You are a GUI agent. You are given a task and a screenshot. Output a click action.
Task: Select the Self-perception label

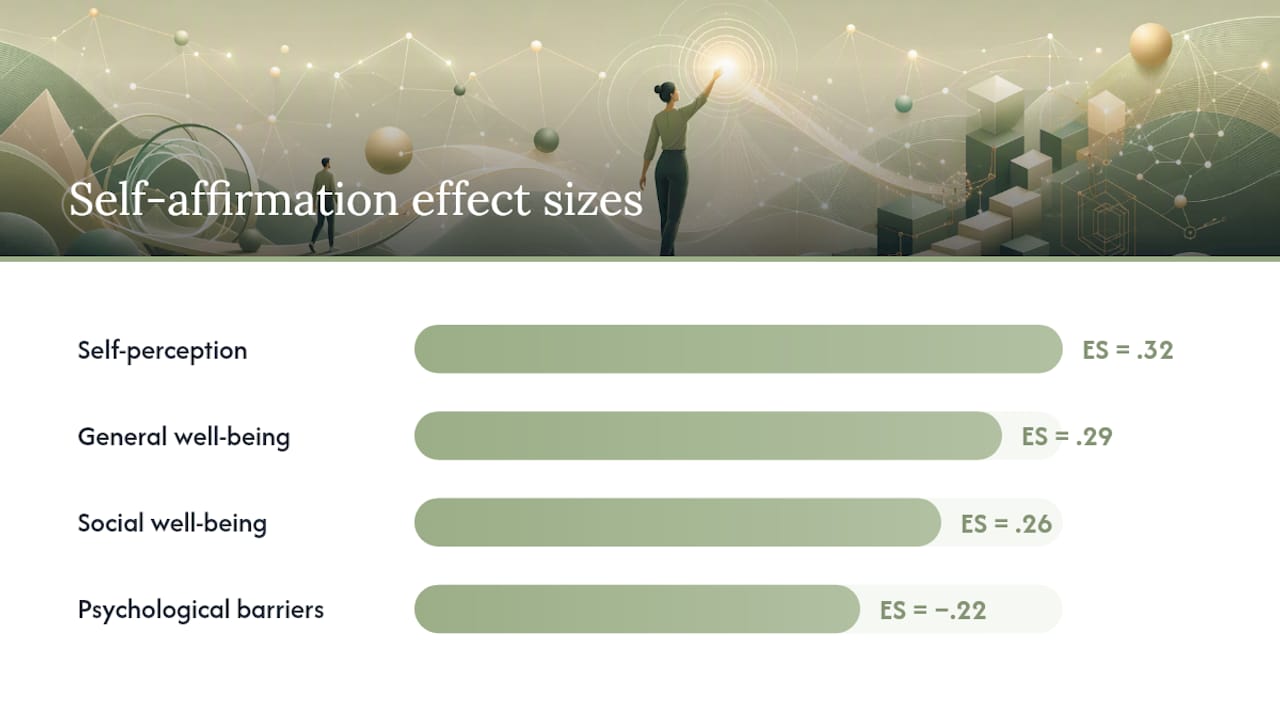click(162, 350)
